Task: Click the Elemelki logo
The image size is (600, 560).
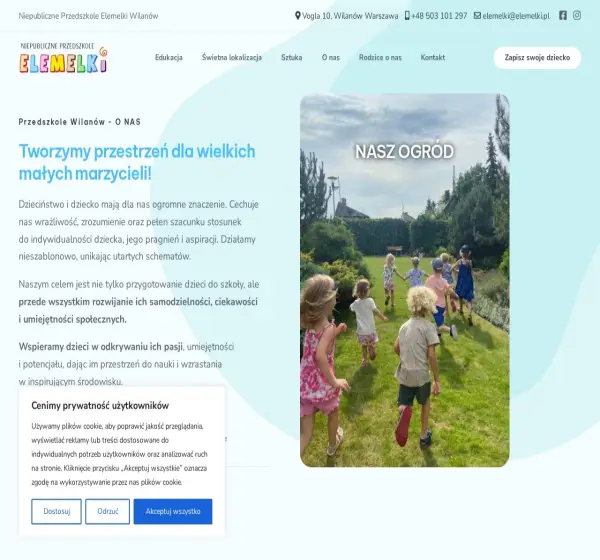Action: tap(64, 58)
